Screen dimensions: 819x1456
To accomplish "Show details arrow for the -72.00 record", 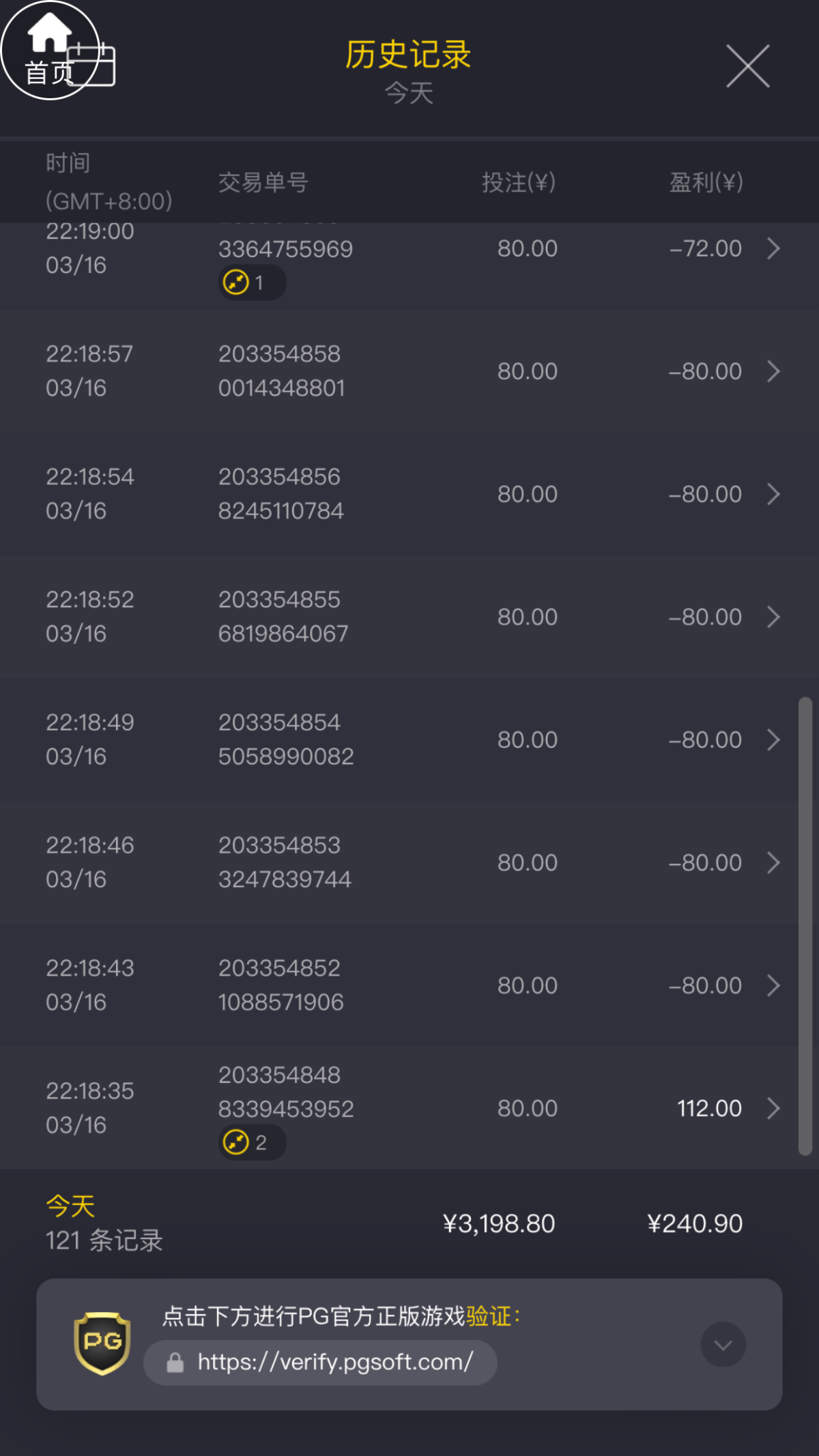I will coord(773,248).
